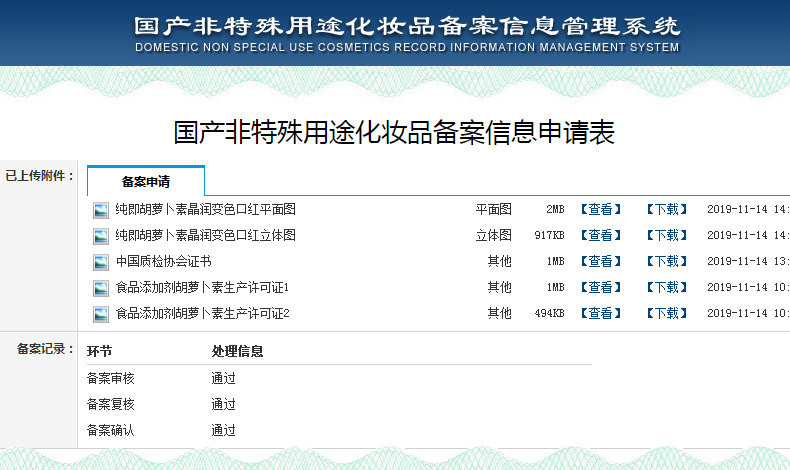Image resolution: width=790 pixels, height=470 pixels.
Task: Click the upload date of the 生产许可证2 file
Action: pos(748,314)
